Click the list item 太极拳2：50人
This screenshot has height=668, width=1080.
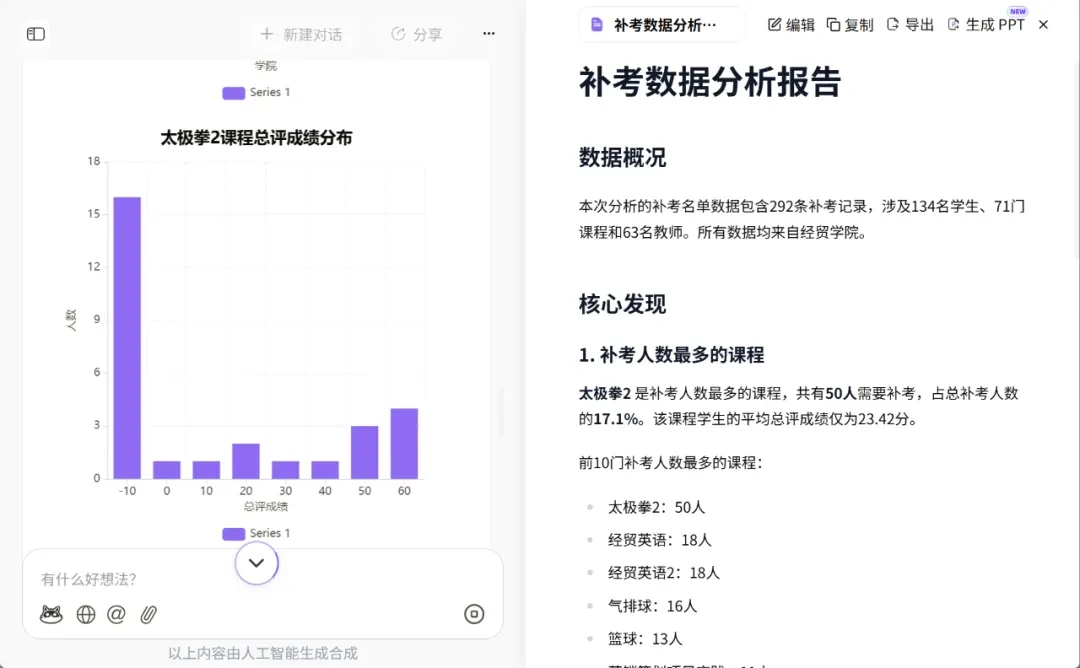coord(656,508)
